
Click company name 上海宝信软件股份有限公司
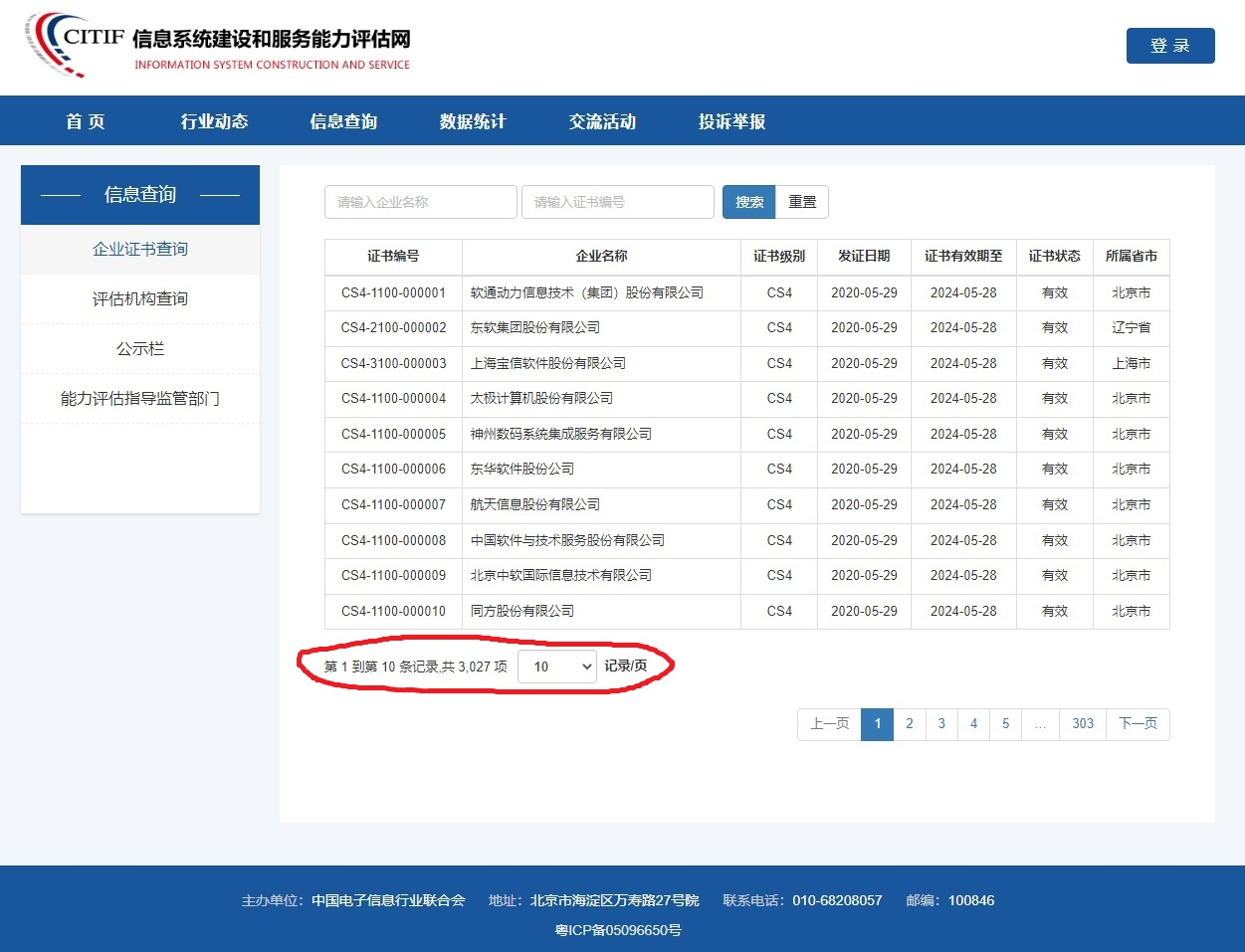click(548, 364)
